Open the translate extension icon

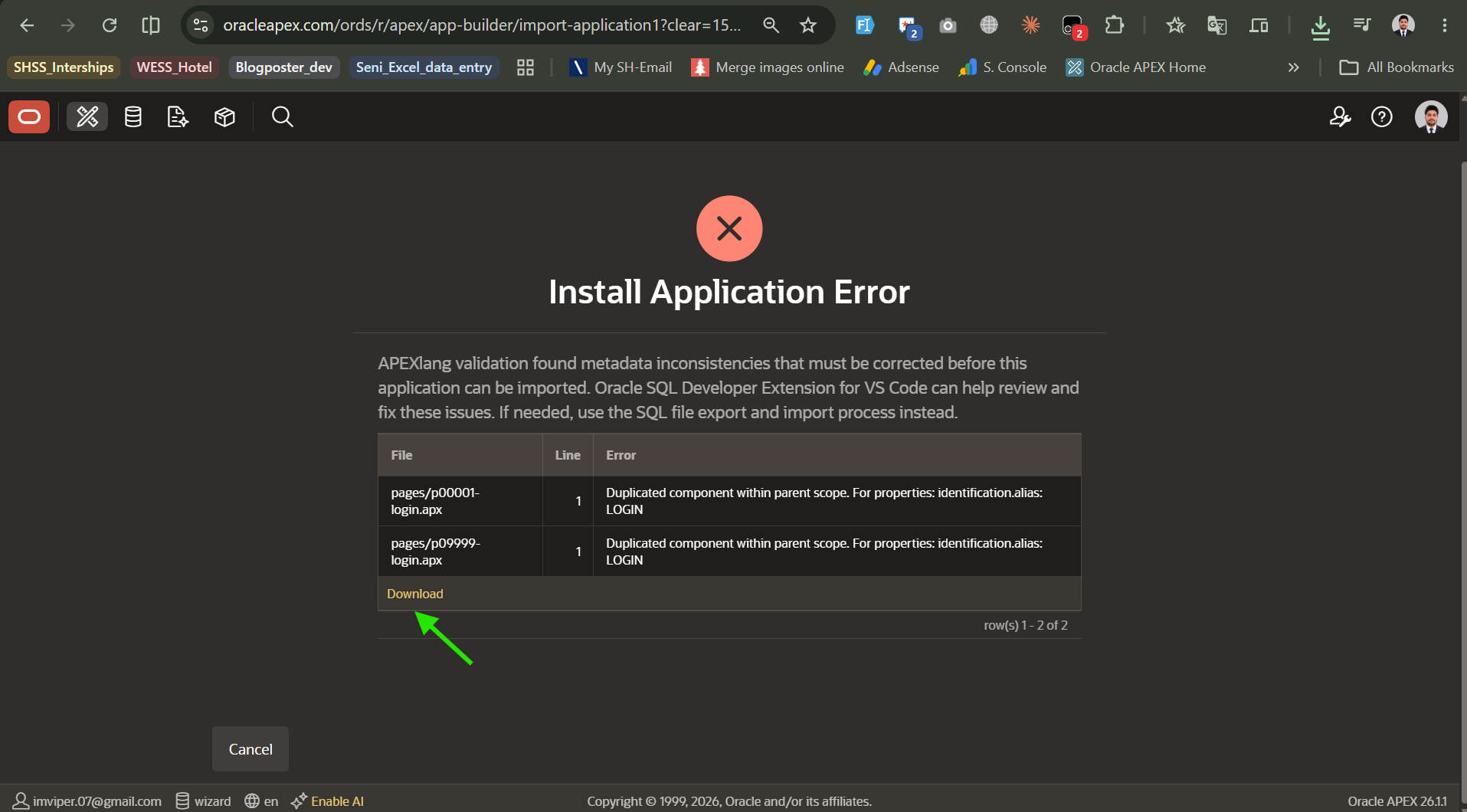(x=1217, y=25)
